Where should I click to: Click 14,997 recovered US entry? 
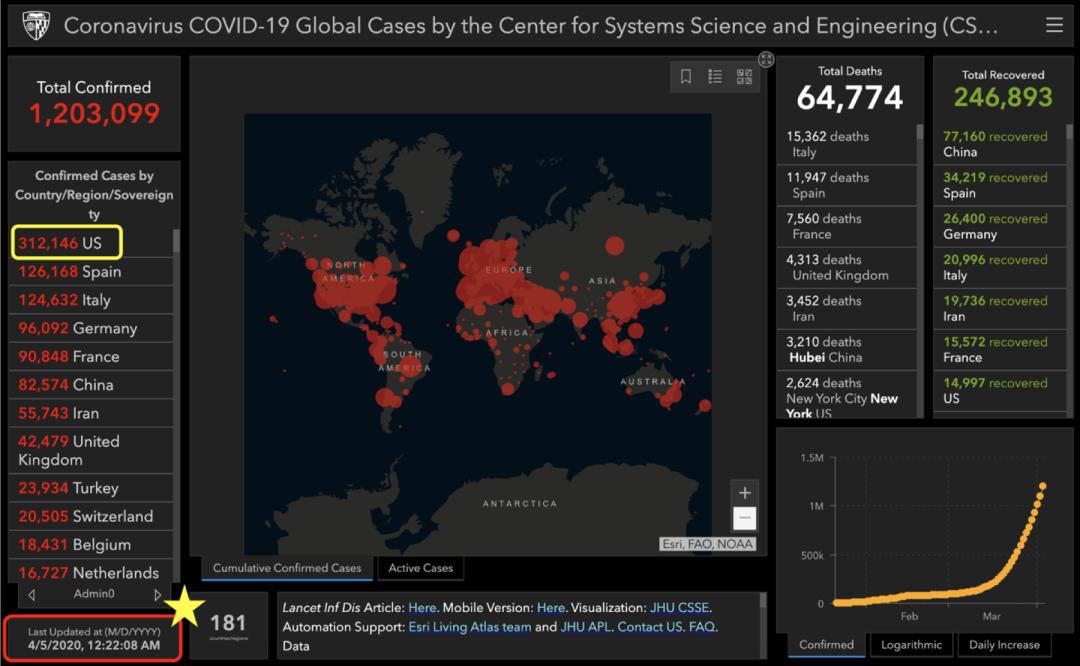999,391
